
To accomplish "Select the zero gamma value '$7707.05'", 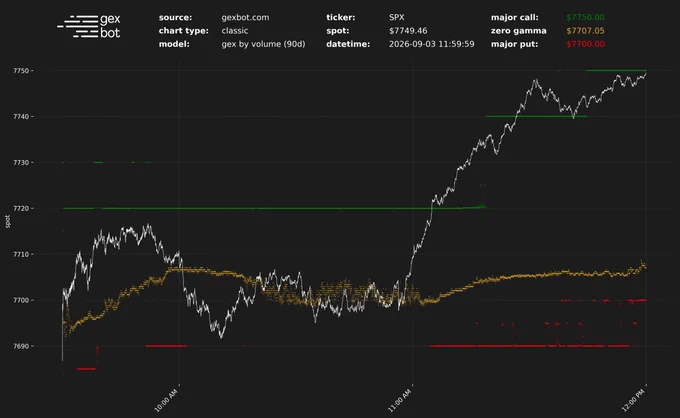I will 585,31.
